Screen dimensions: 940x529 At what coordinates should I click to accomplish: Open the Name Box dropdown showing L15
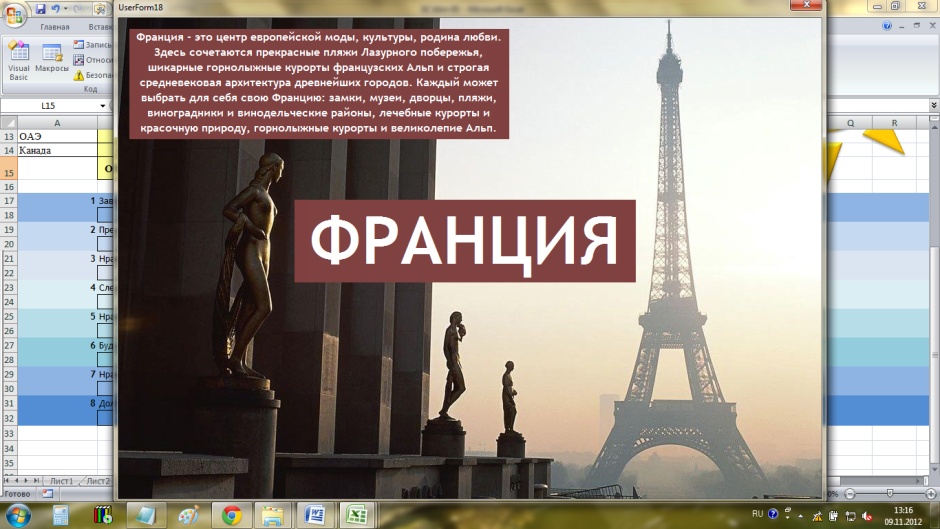(103, 106)
